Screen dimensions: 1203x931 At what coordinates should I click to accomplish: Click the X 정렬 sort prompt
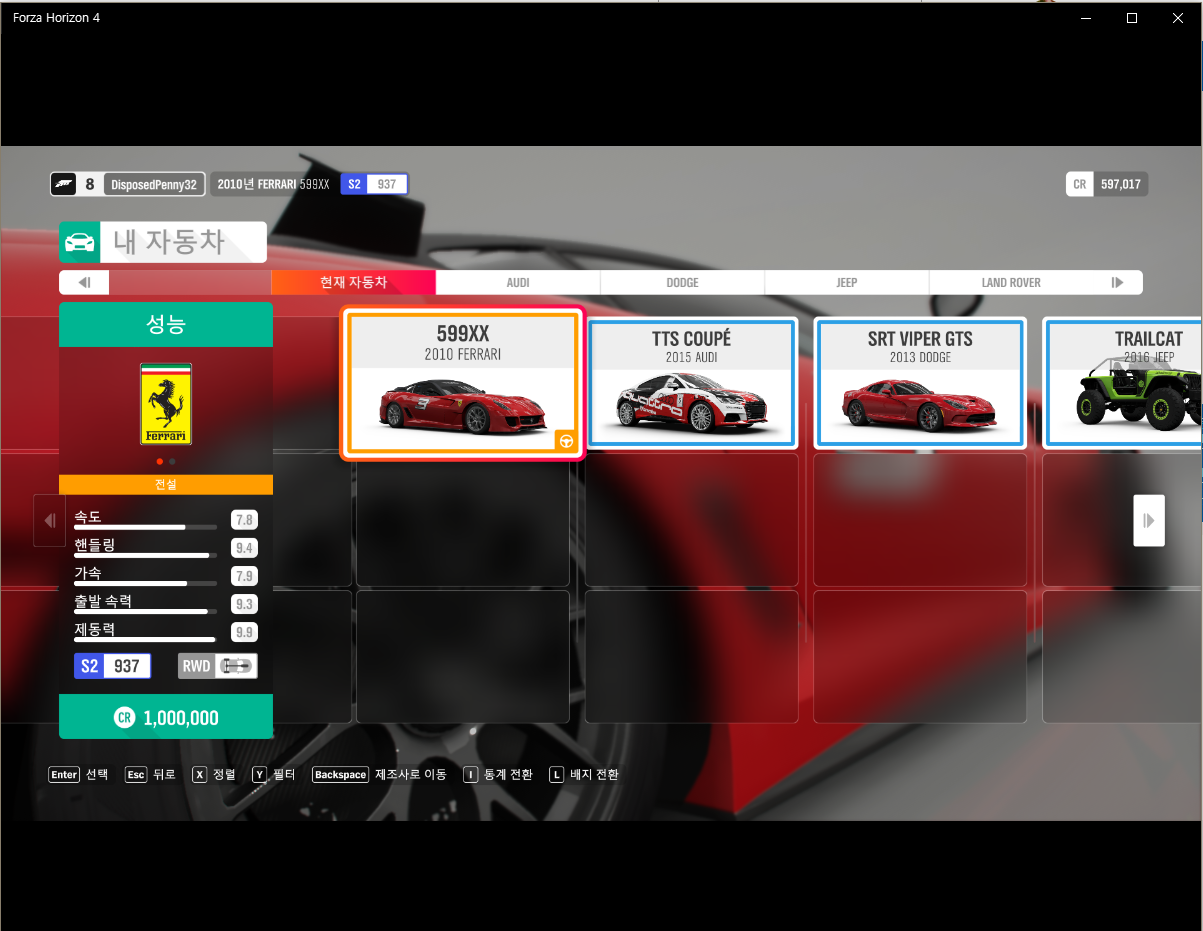point(214,774)
